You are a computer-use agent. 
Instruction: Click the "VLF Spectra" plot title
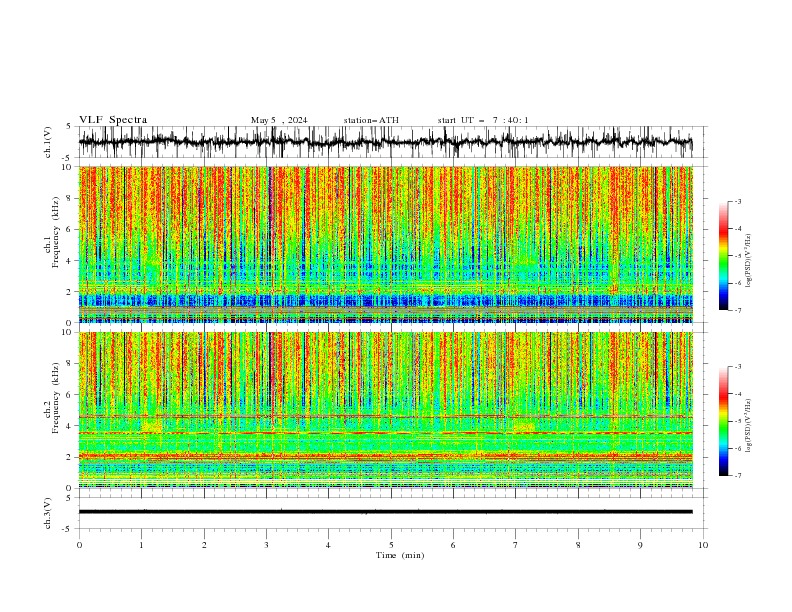pyautogui.click(x=113, y=120)
